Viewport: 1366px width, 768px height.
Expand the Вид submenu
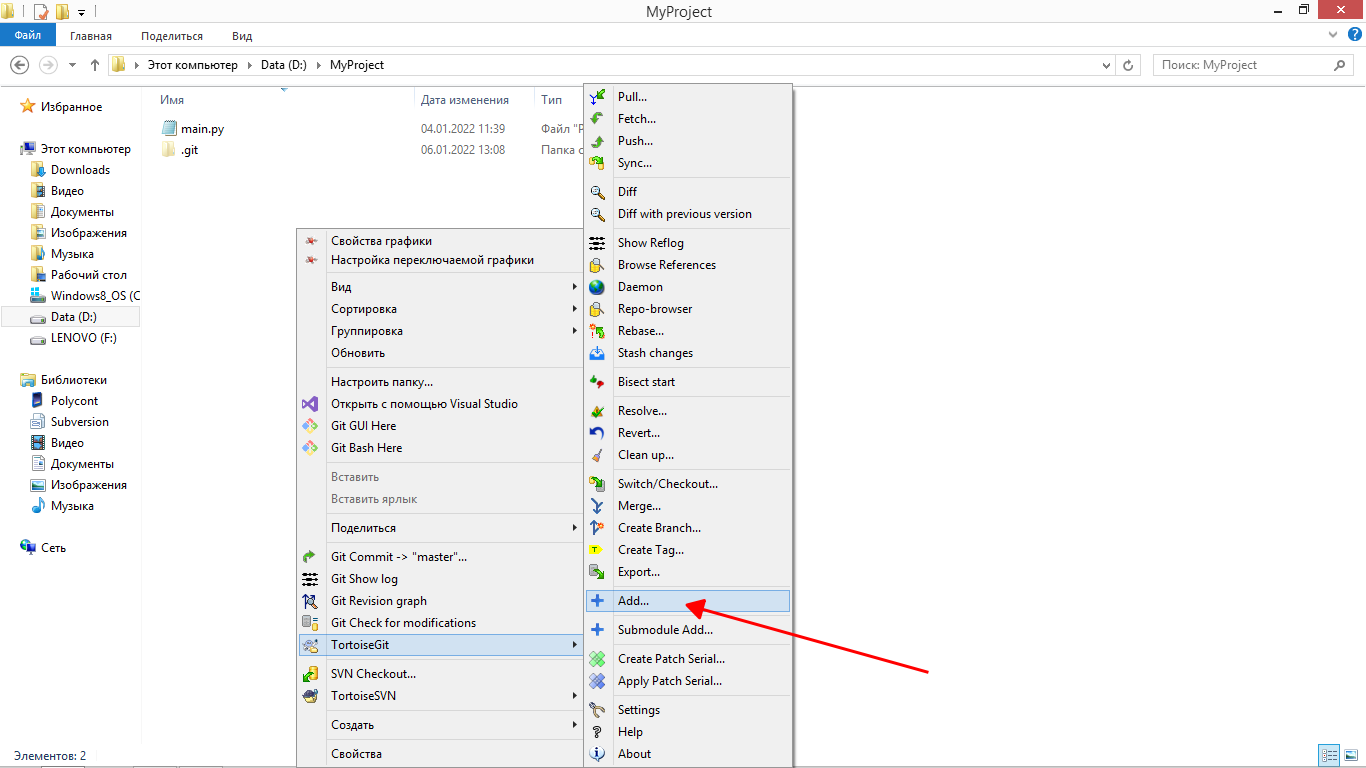441,287
